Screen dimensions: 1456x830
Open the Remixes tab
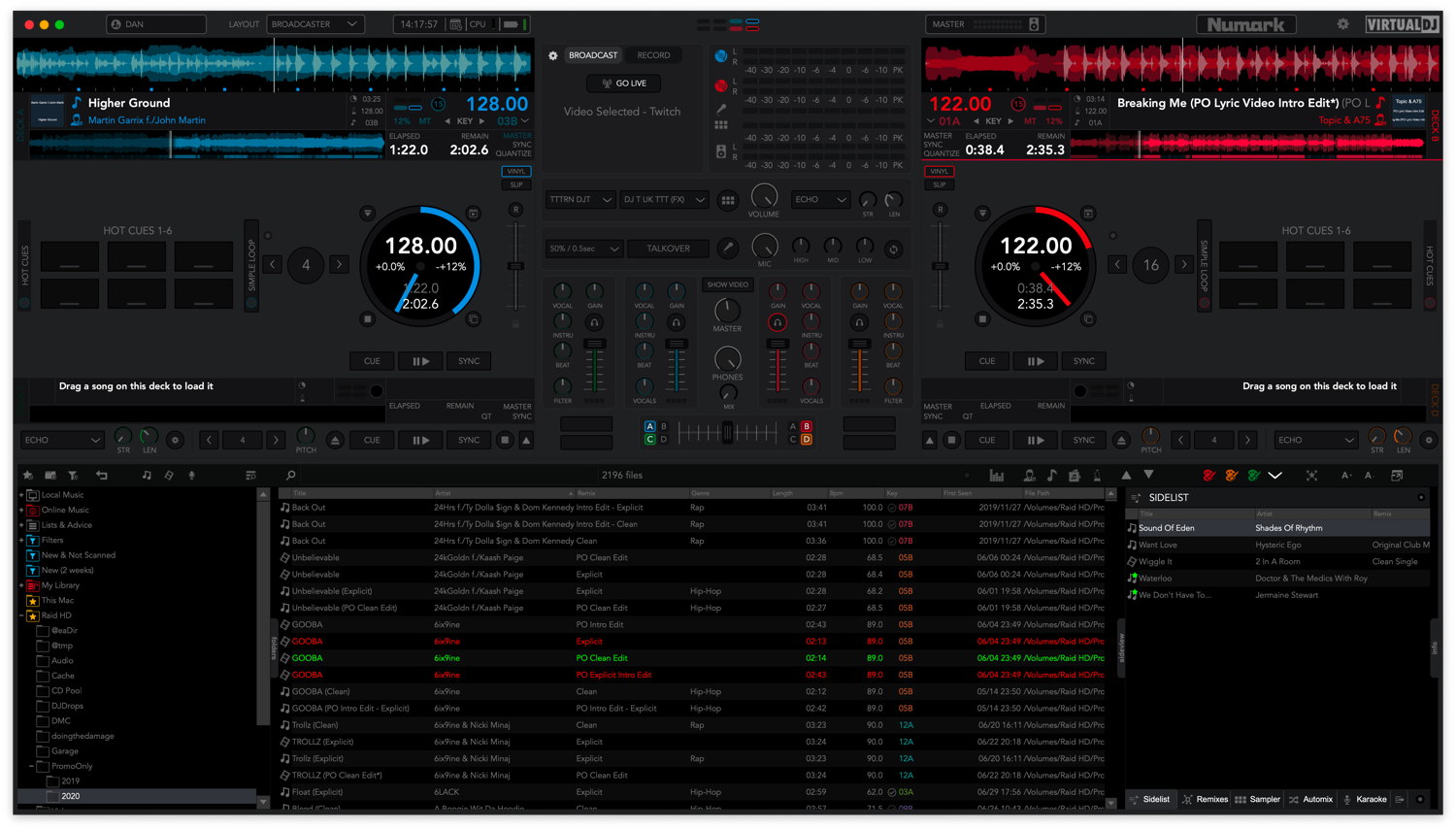pos(1206,800)
